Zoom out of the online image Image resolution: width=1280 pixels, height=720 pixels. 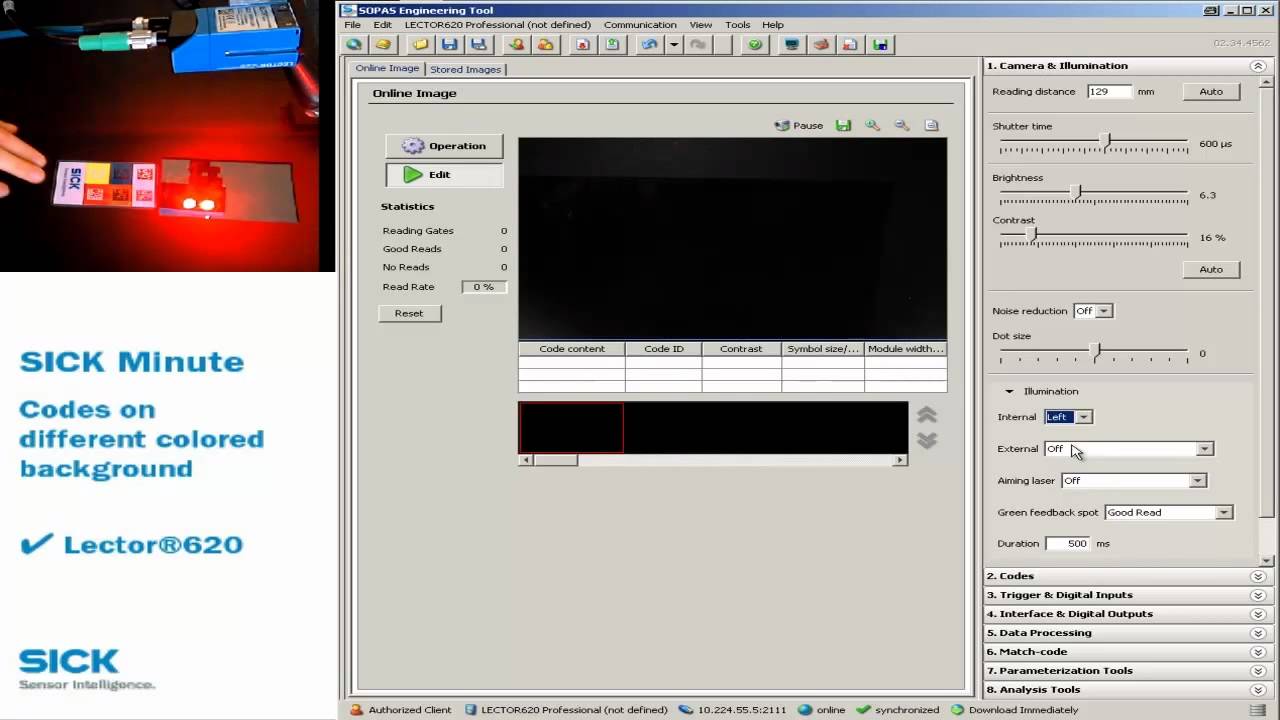pyautogui.click(x=902, y=126)
